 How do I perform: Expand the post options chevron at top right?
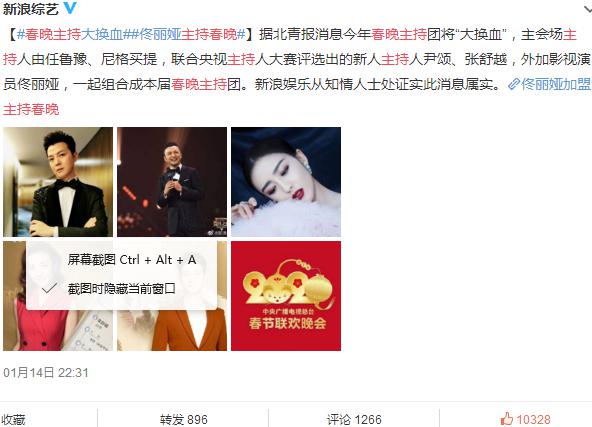coord(588,9)
